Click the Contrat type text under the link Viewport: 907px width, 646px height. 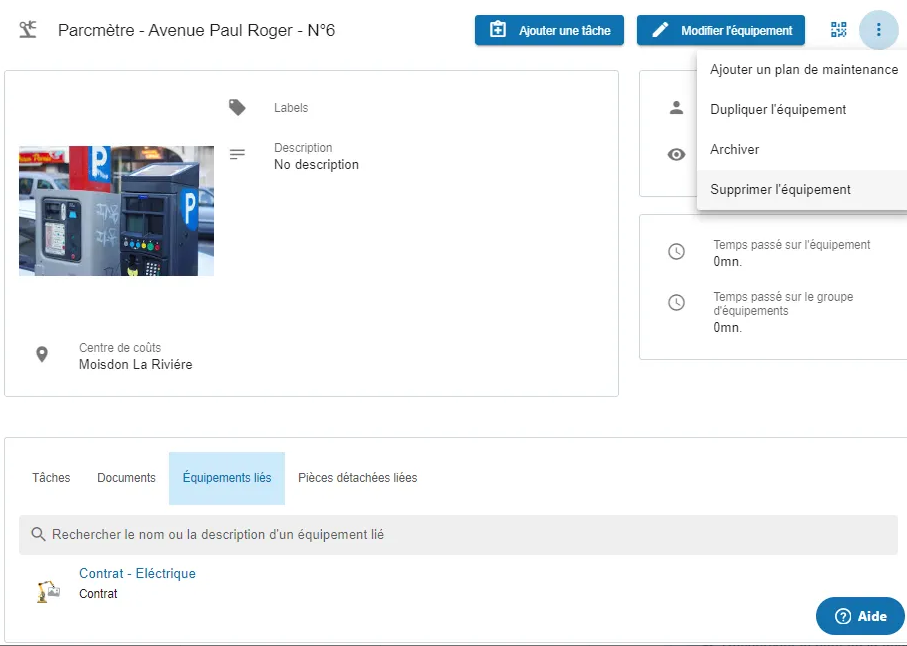[x=98, y=594]
